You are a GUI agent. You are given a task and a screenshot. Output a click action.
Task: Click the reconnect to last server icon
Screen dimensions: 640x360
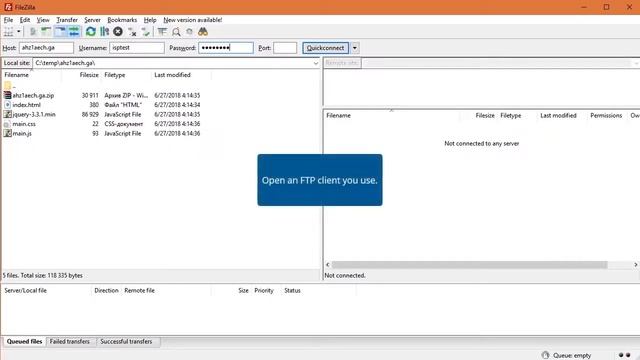146,32
